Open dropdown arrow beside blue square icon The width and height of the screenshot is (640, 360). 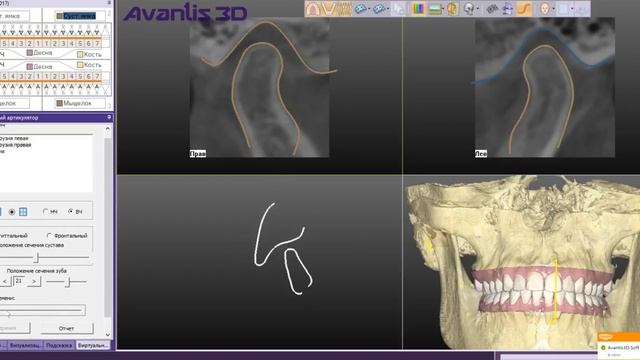pyautogui.click(x=572, y=9)
